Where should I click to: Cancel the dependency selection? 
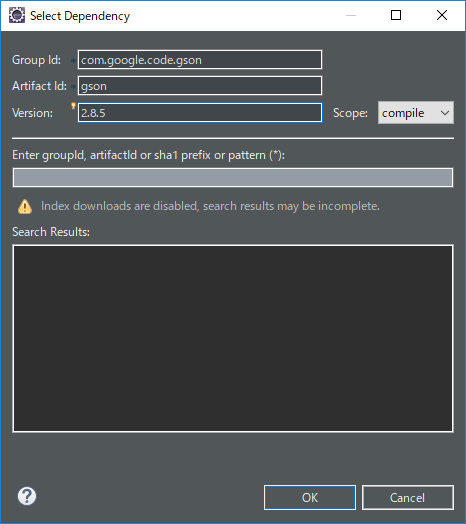pyautogui.click(x=407, y=498)
